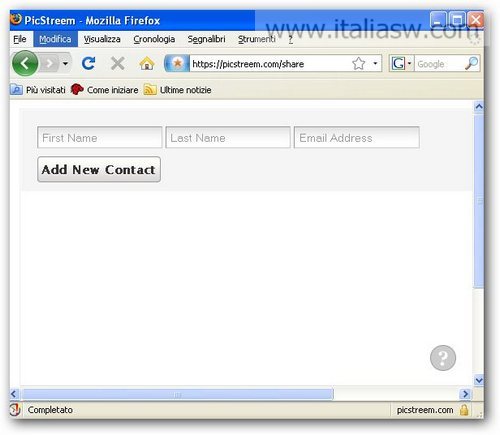Click the grayed-out stop loading X icon
The image size is (500, 435).
point(117,63)
